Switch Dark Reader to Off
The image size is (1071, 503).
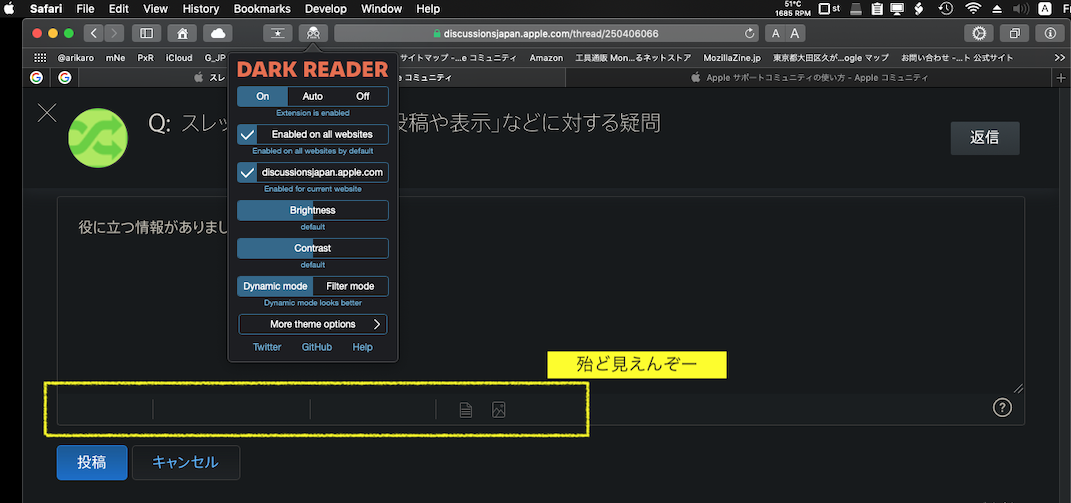coord(362,96)
